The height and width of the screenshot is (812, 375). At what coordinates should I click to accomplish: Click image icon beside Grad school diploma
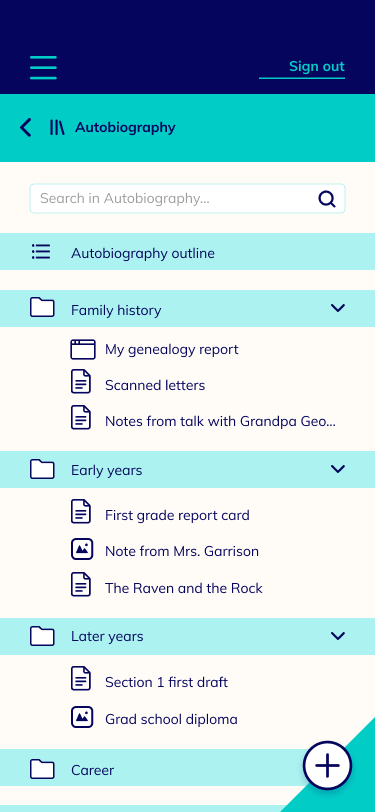(x=82, y=717)
